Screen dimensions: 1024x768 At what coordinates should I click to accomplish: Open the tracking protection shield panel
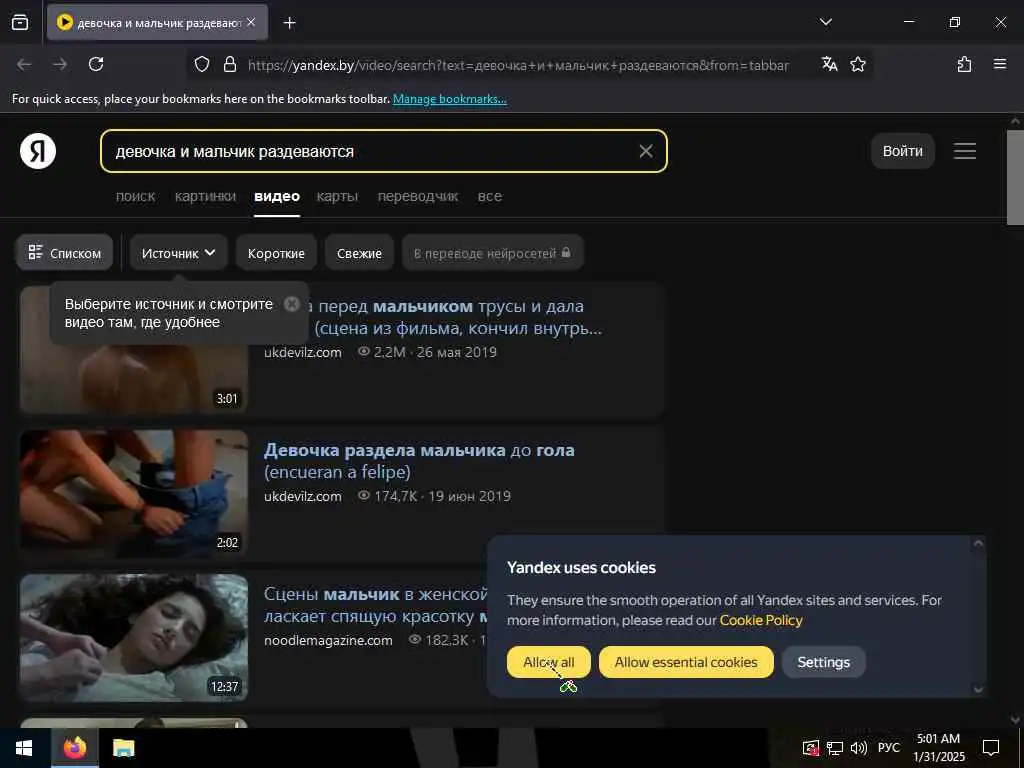[202, 64]
